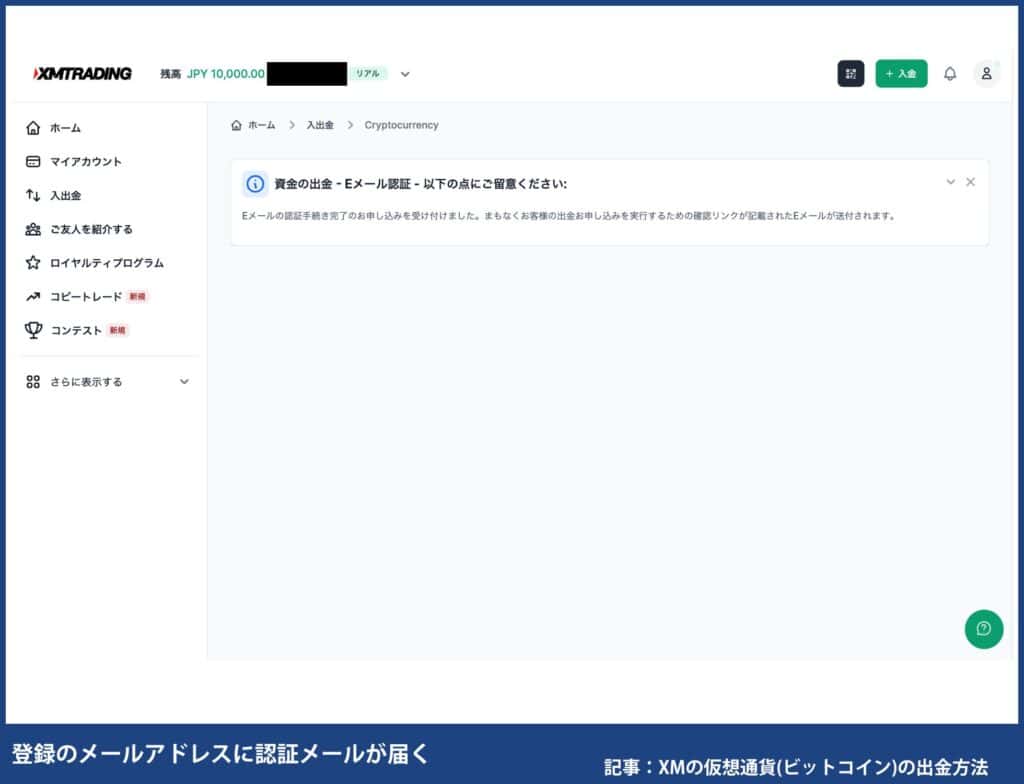This screenshot has width=1024, height=784.
Task: Open the notification bell
Action: (950, 74)
